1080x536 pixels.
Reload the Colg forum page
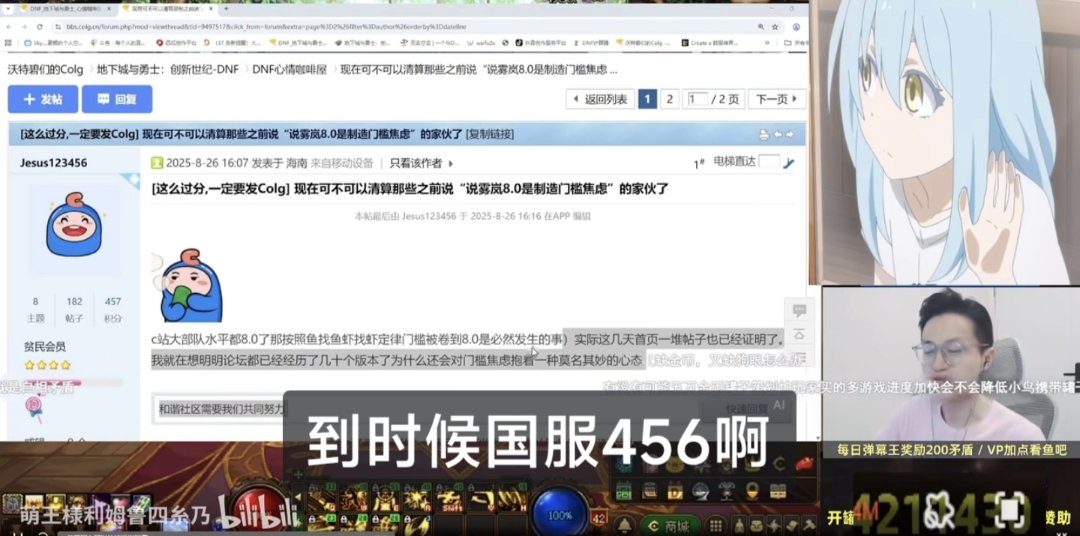39,26
